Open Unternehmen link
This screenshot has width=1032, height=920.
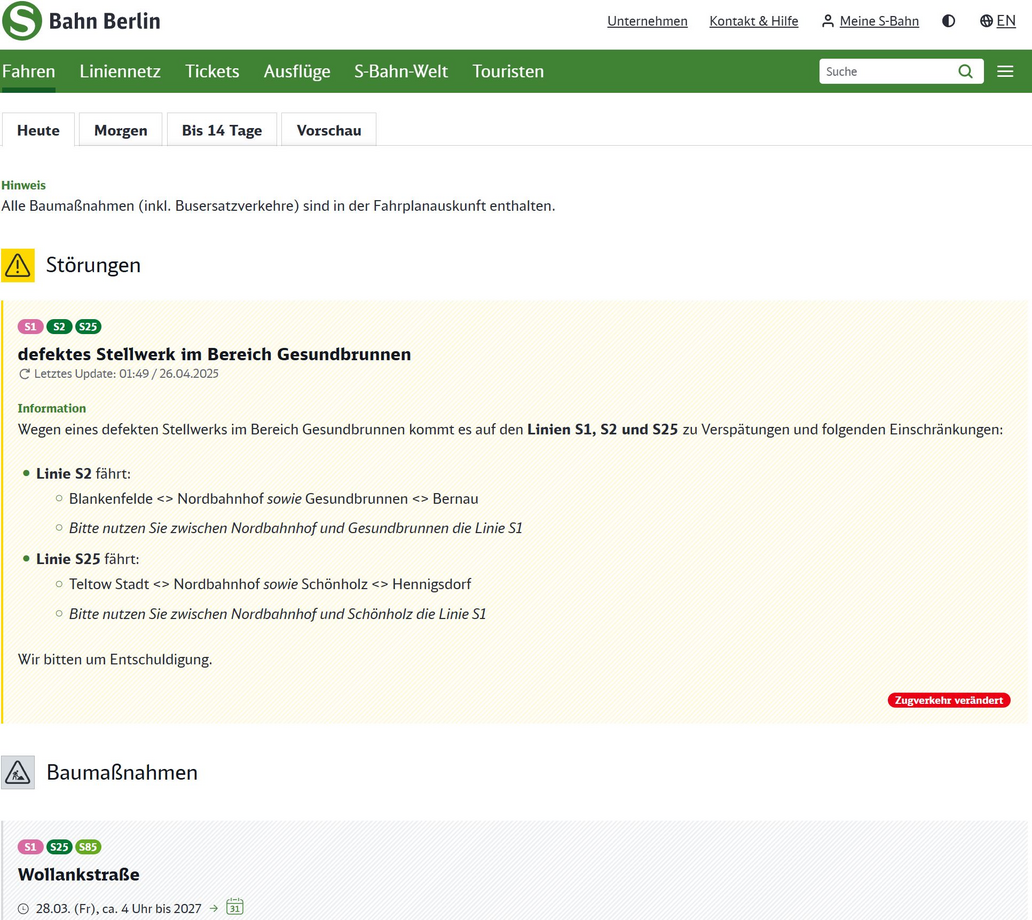pyautogui.click(x=647, y=21)
